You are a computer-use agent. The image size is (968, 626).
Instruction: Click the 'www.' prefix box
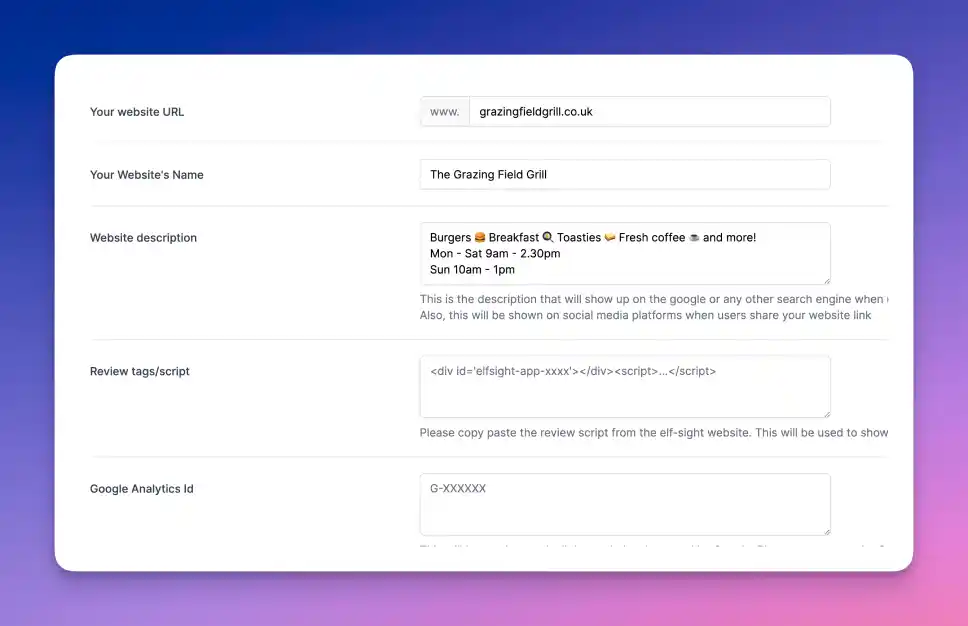point(444,112)
